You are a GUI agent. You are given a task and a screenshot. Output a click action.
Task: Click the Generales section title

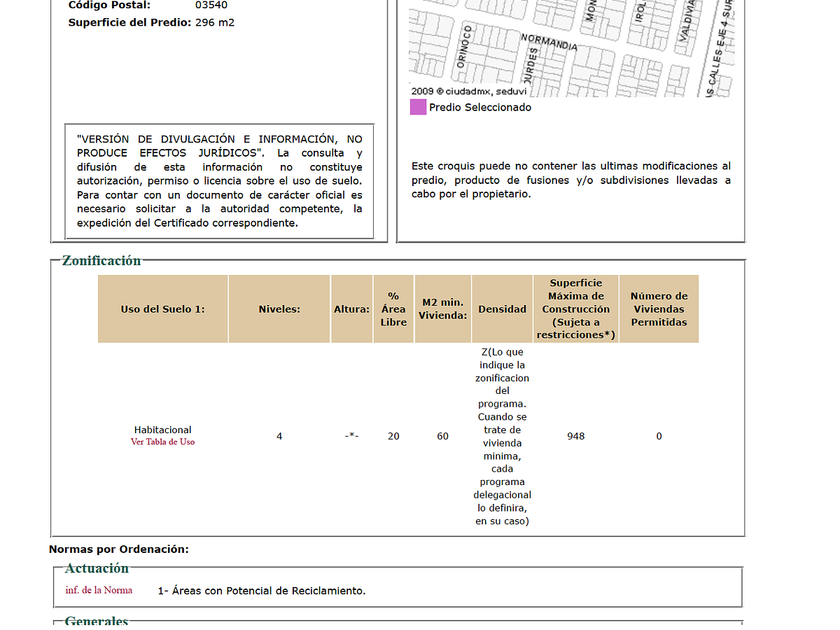96,621
